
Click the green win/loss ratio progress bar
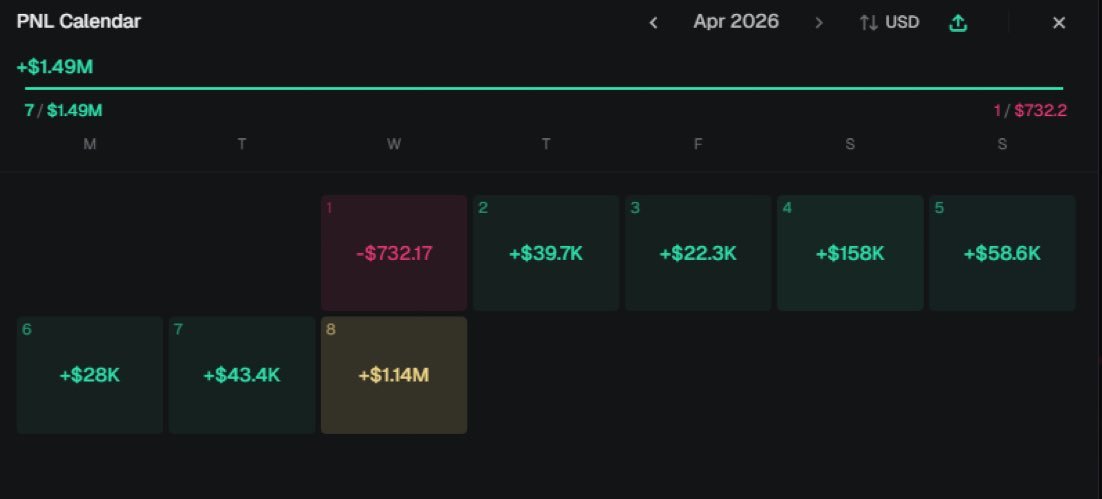tap(544, 89)
